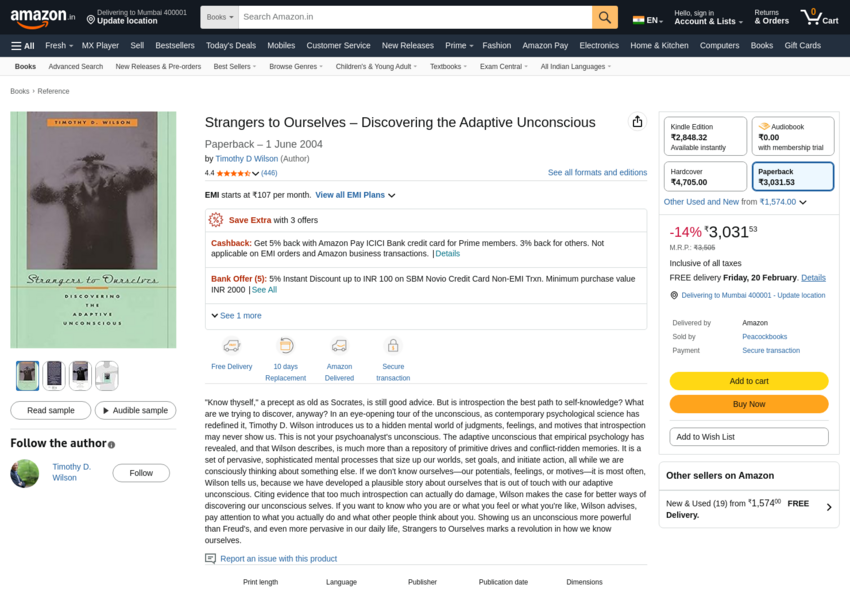This screenshot has width=850, height=596.
Task: Click the Free Delivery truck icon
Action: point(231,345)
